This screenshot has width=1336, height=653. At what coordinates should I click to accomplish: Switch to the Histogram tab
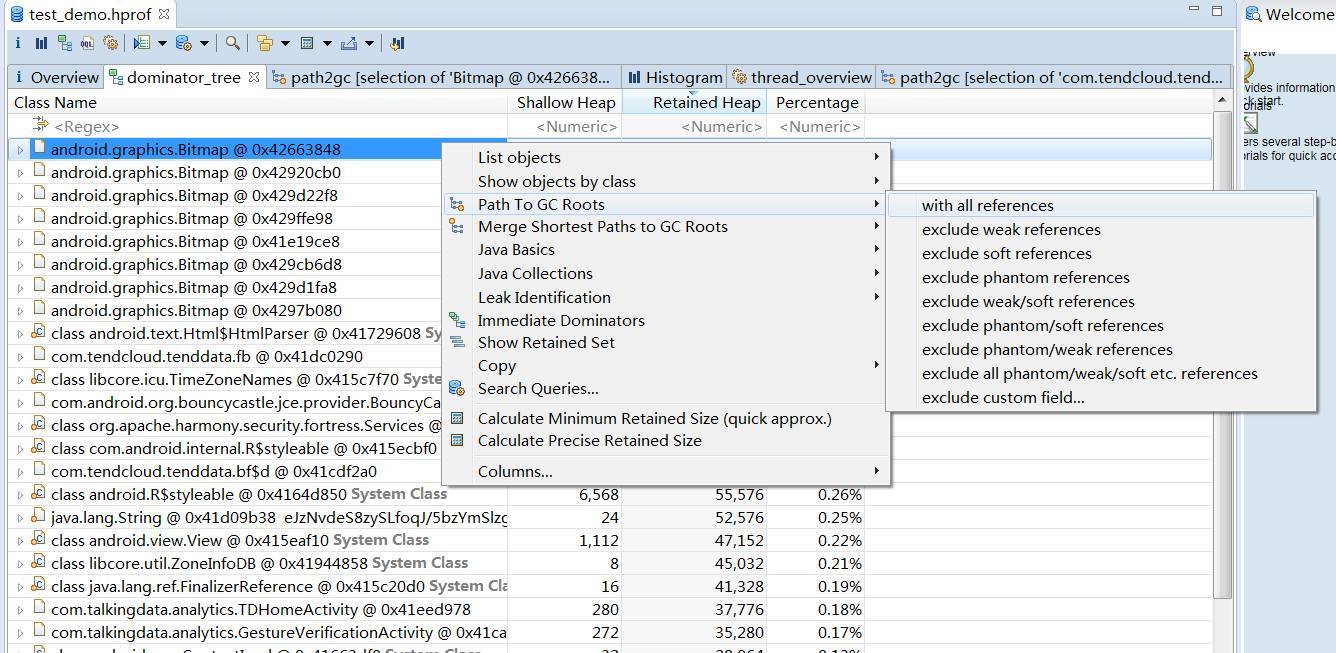pos(674,77)
